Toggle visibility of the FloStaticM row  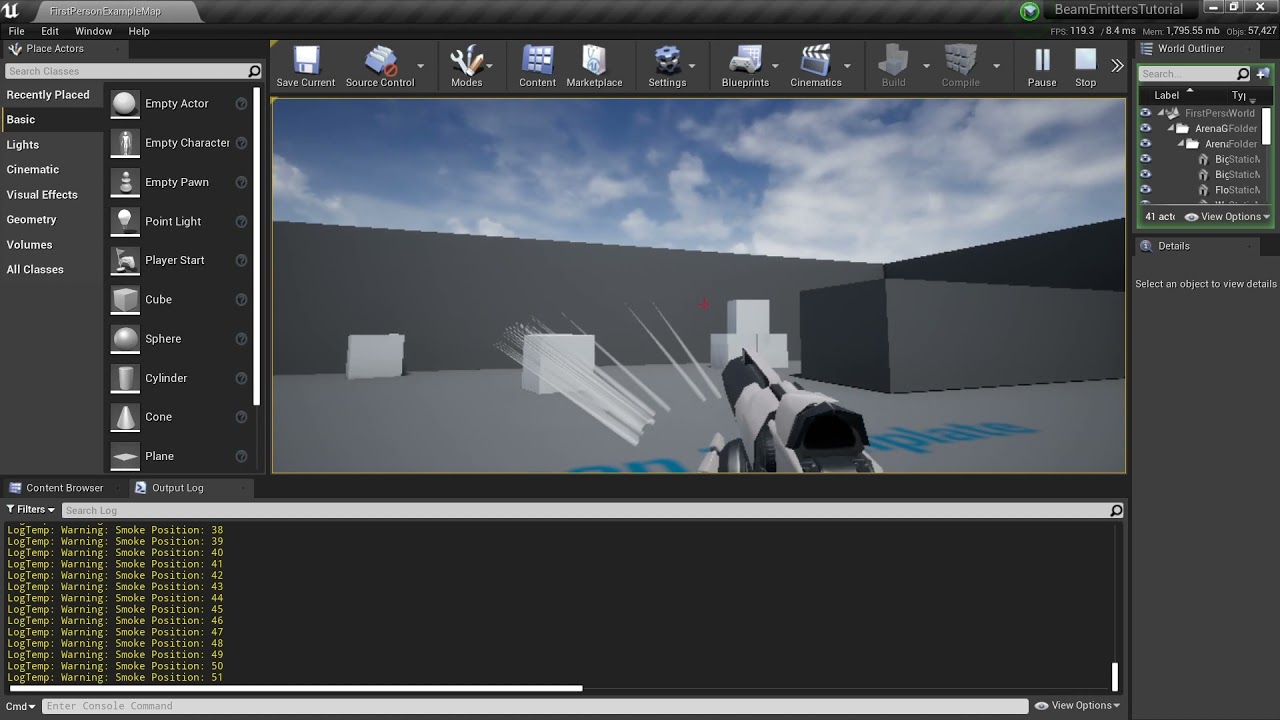pos(1146,190)
